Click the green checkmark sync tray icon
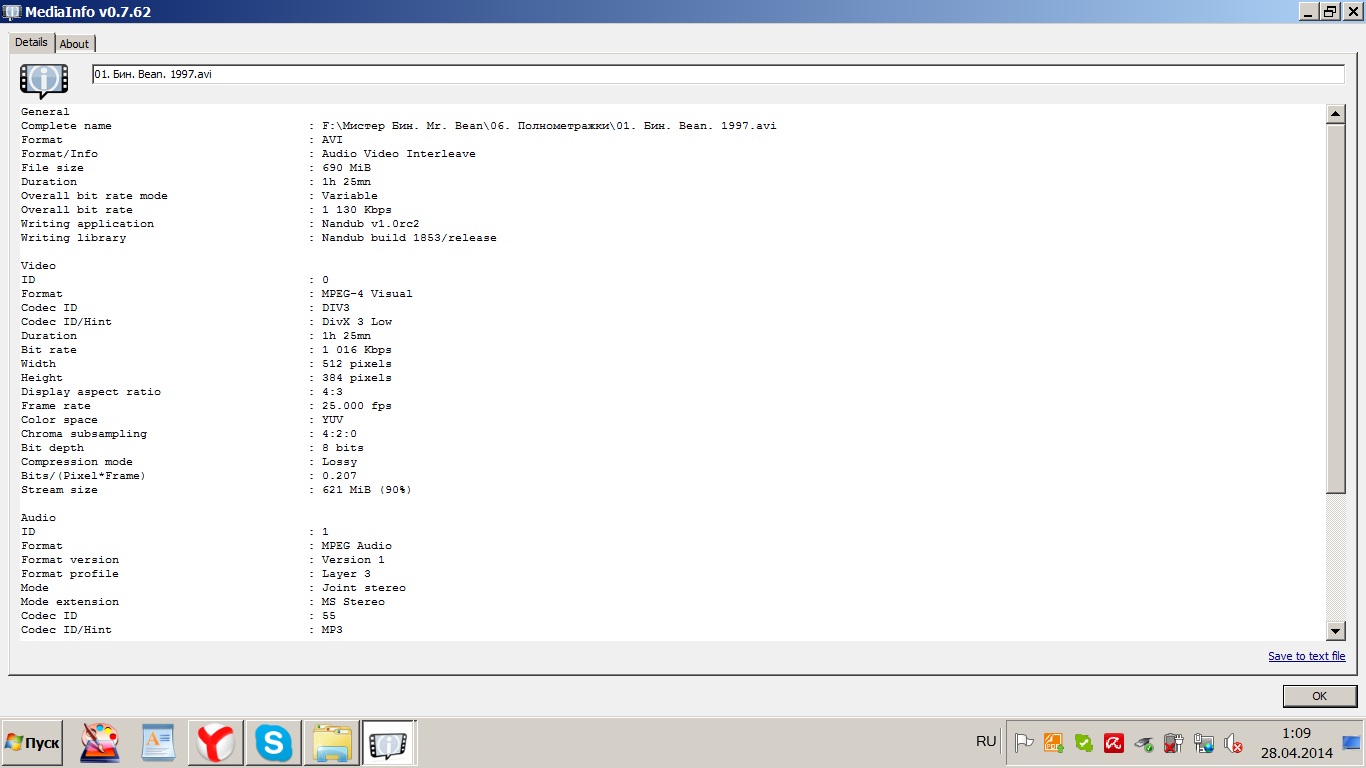The width and height of the screenshot is (1366, 768). click(1084, 743)
